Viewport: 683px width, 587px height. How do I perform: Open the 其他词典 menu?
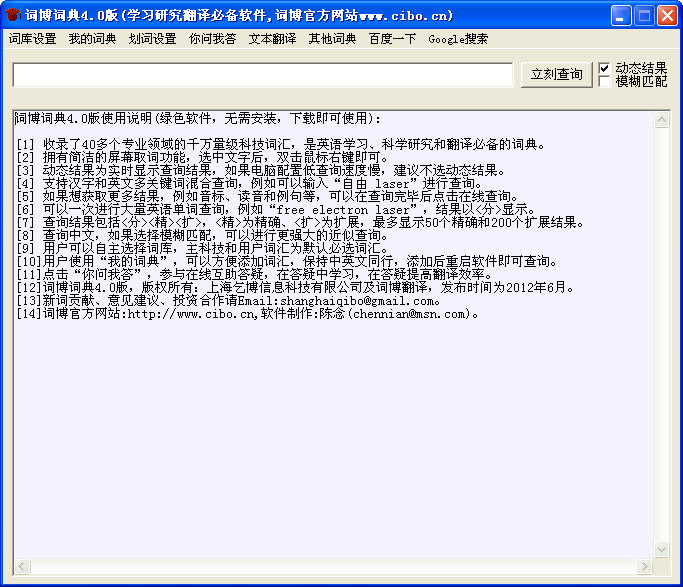(x=332, y=39)
